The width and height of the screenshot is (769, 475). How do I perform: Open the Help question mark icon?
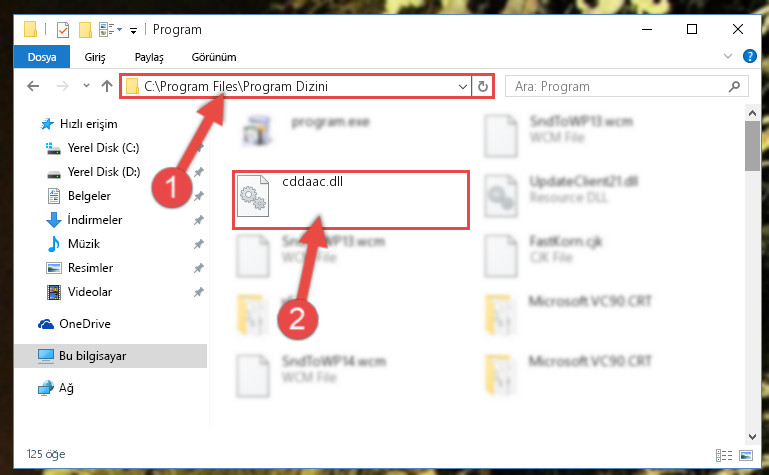(x=749, y=56)
